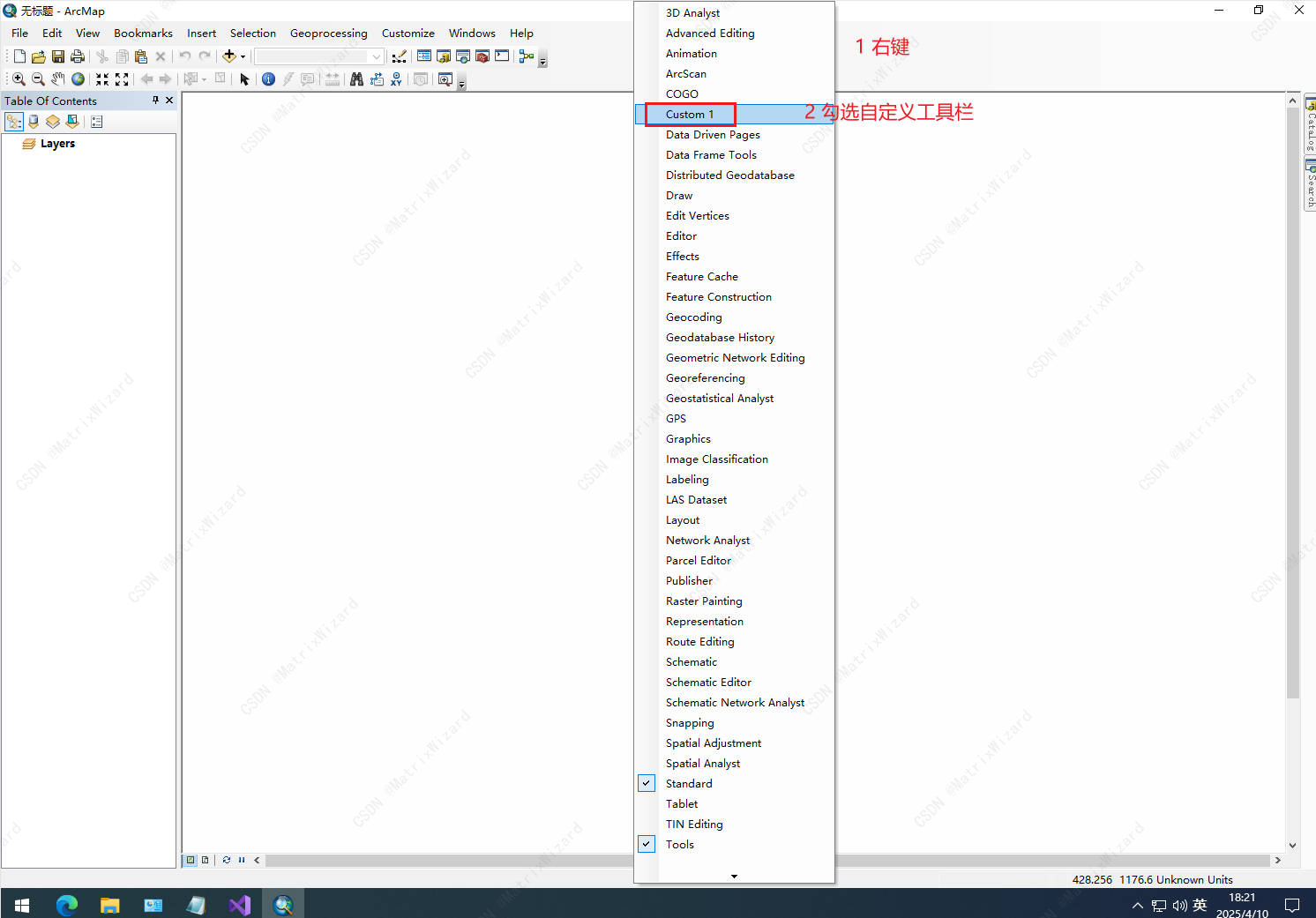
Task: Click the map's horizontal scrollbar track
Action: pyautogui.click(x=767, y=860)
